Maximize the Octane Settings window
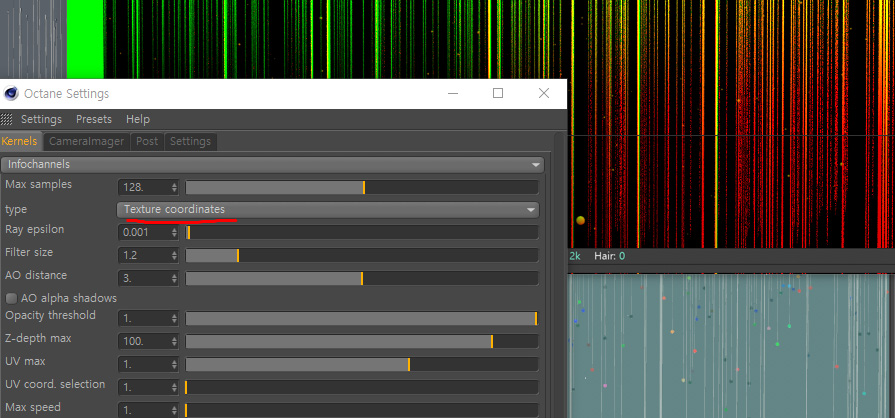 click(498, 93)
